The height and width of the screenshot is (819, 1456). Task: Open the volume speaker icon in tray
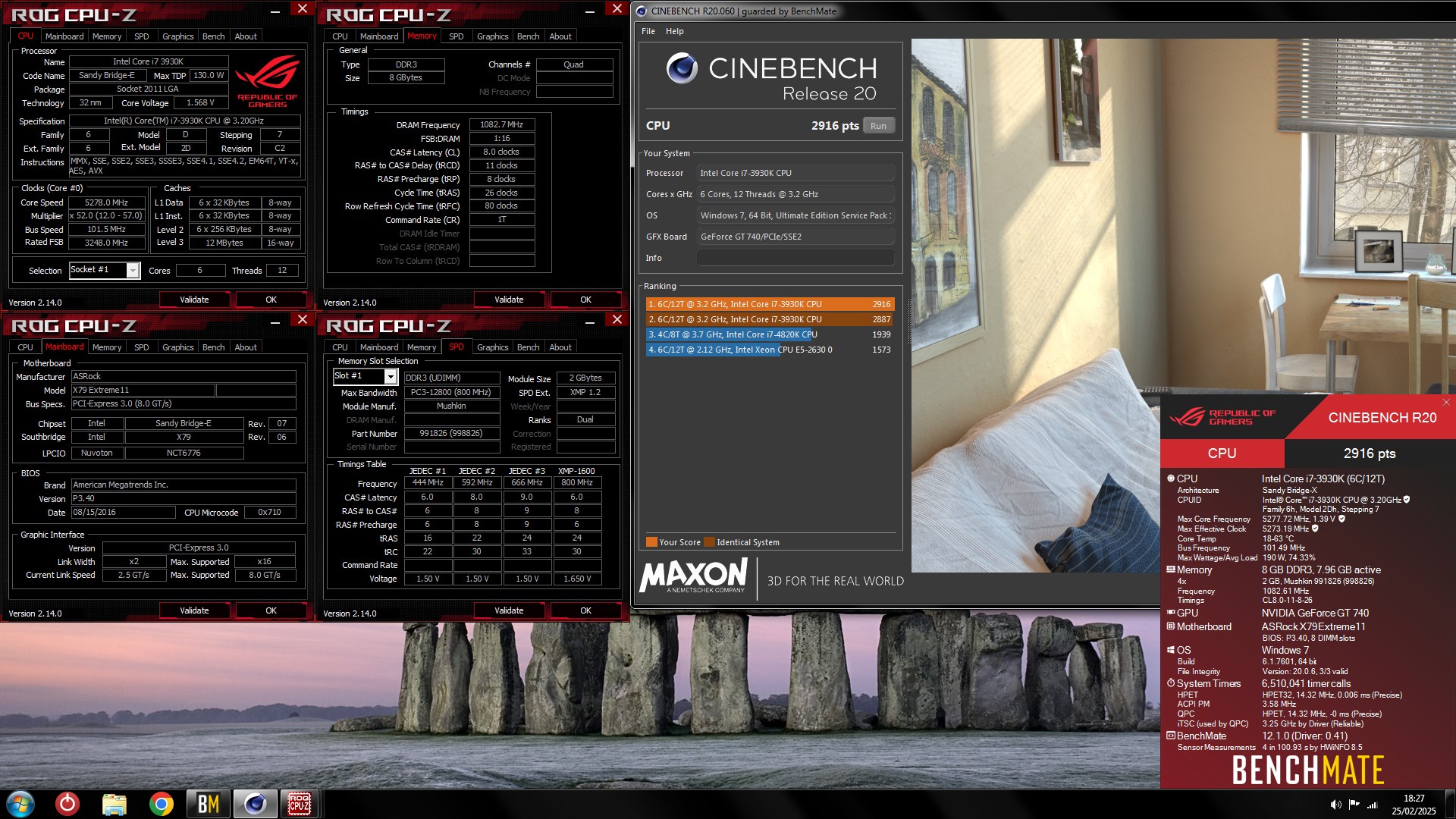click(1335, 805)
